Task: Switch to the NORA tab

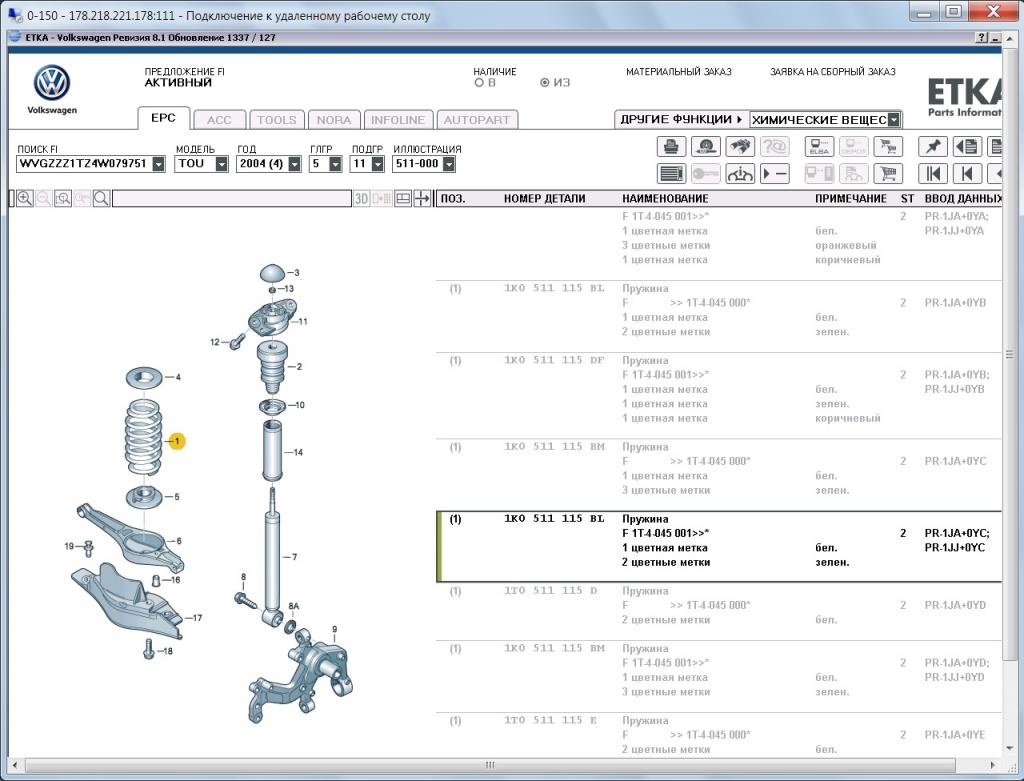Action: coord(334,120)
